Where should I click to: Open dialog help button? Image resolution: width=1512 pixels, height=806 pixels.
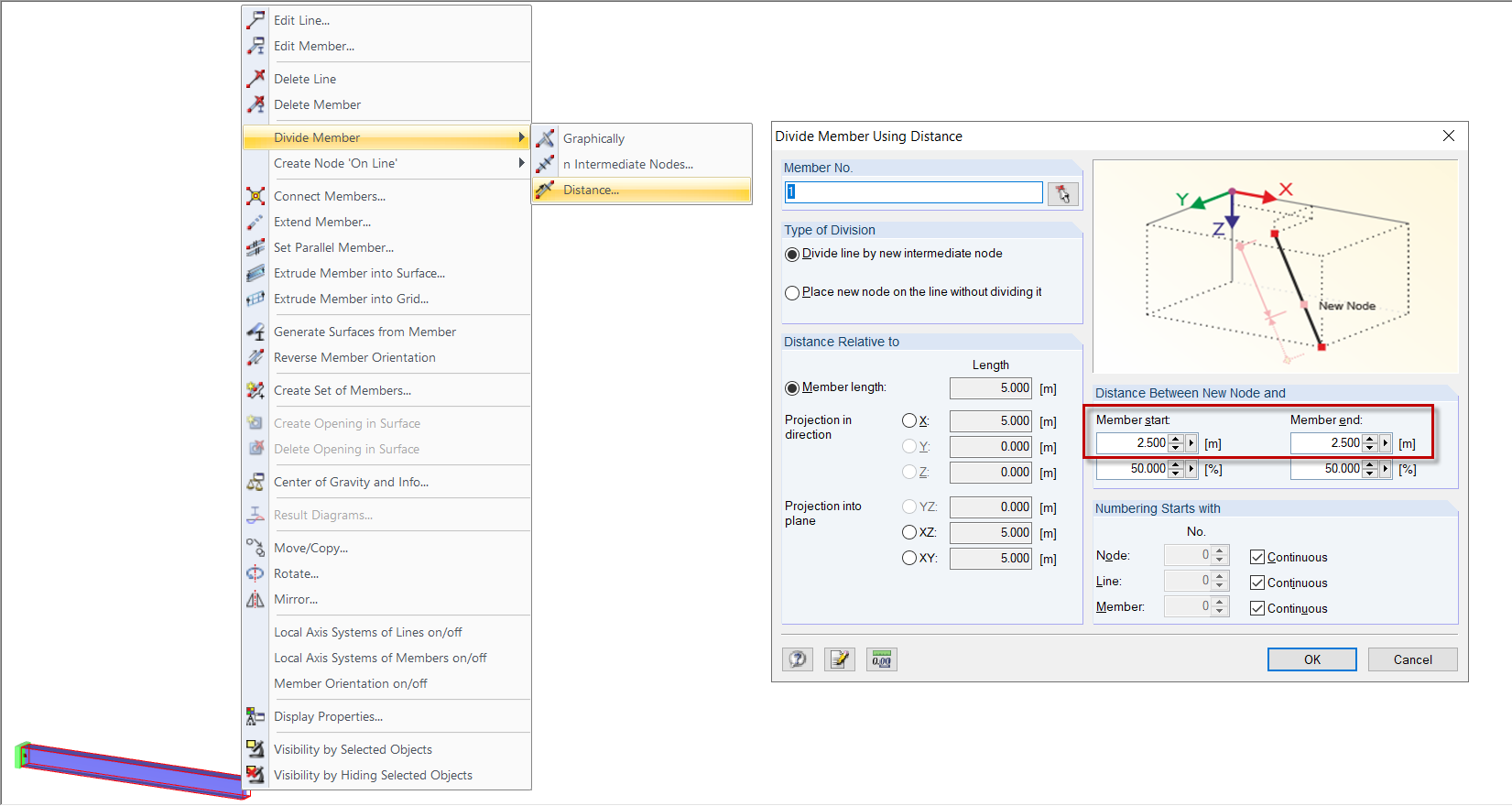coord(798,659)
